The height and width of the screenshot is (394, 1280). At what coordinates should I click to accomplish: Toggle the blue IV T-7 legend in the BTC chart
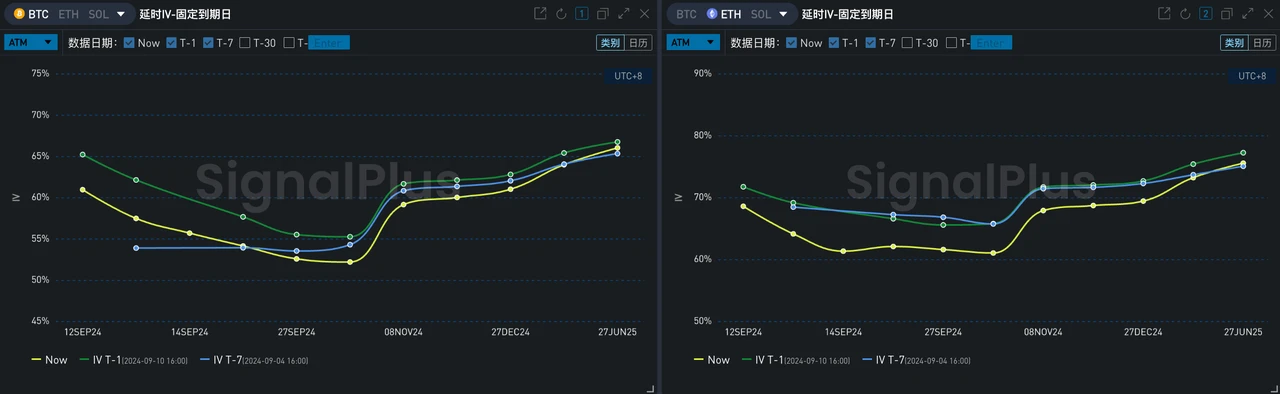click(x=255, y=360)
